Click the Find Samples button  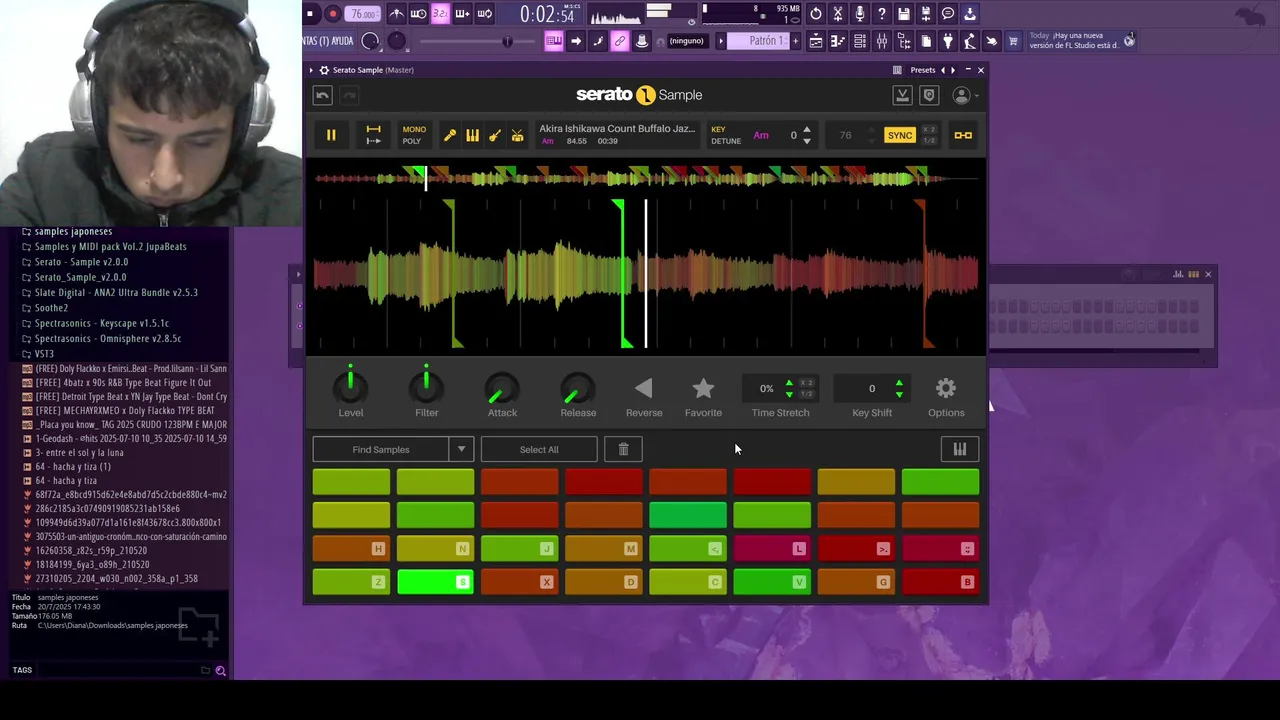tap(381, 449)
